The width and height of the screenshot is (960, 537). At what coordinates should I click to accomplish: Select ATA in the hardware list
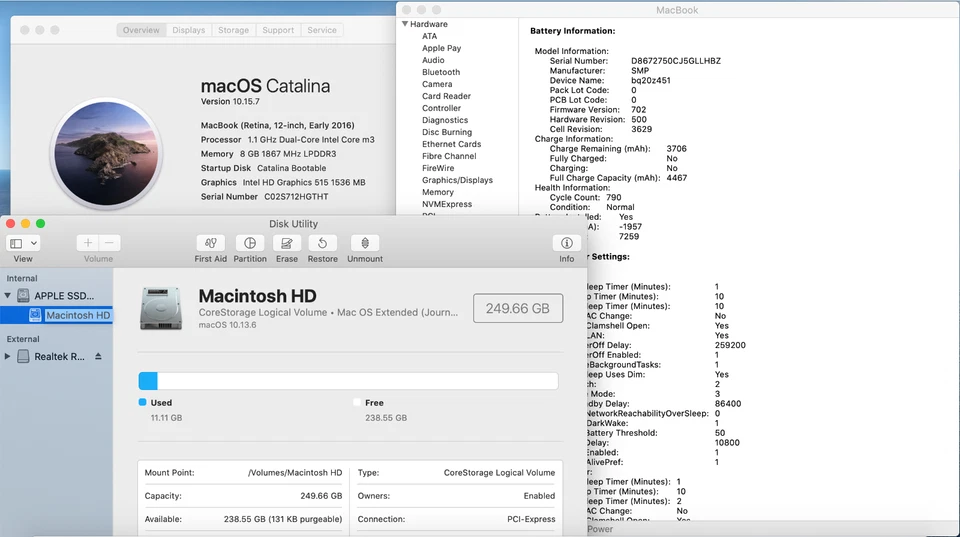[x=429, y=36]
